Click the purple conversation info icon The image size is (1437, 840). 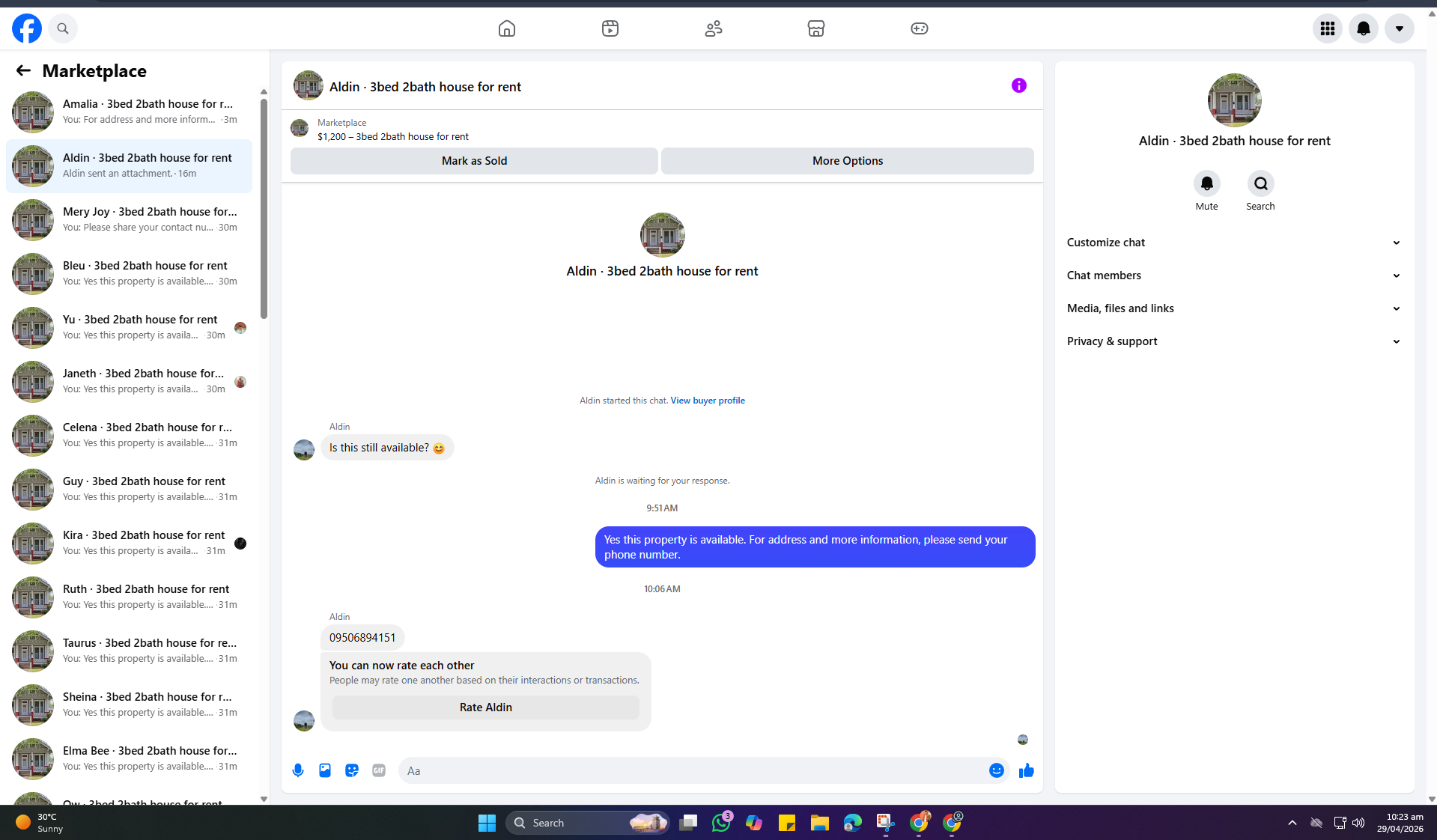[x=1019, y=85]
